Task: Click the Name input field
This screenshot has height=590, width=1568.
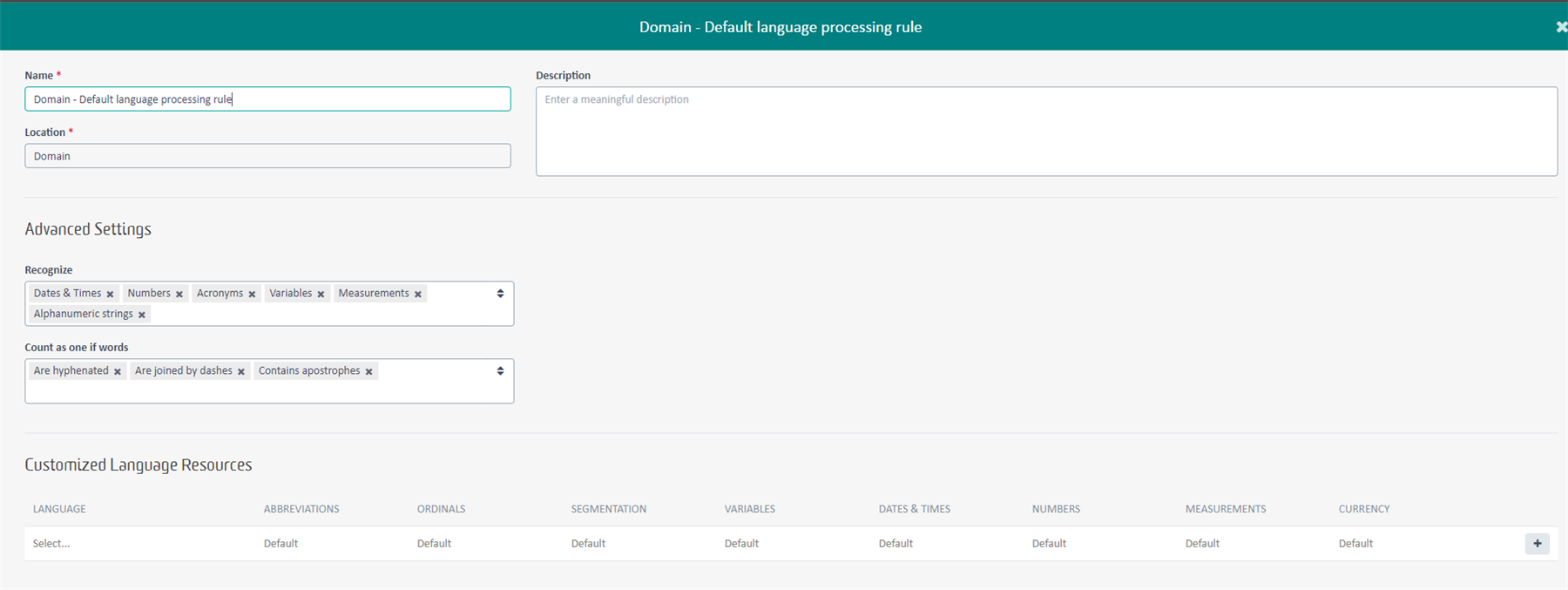Action: coord(267,99)
